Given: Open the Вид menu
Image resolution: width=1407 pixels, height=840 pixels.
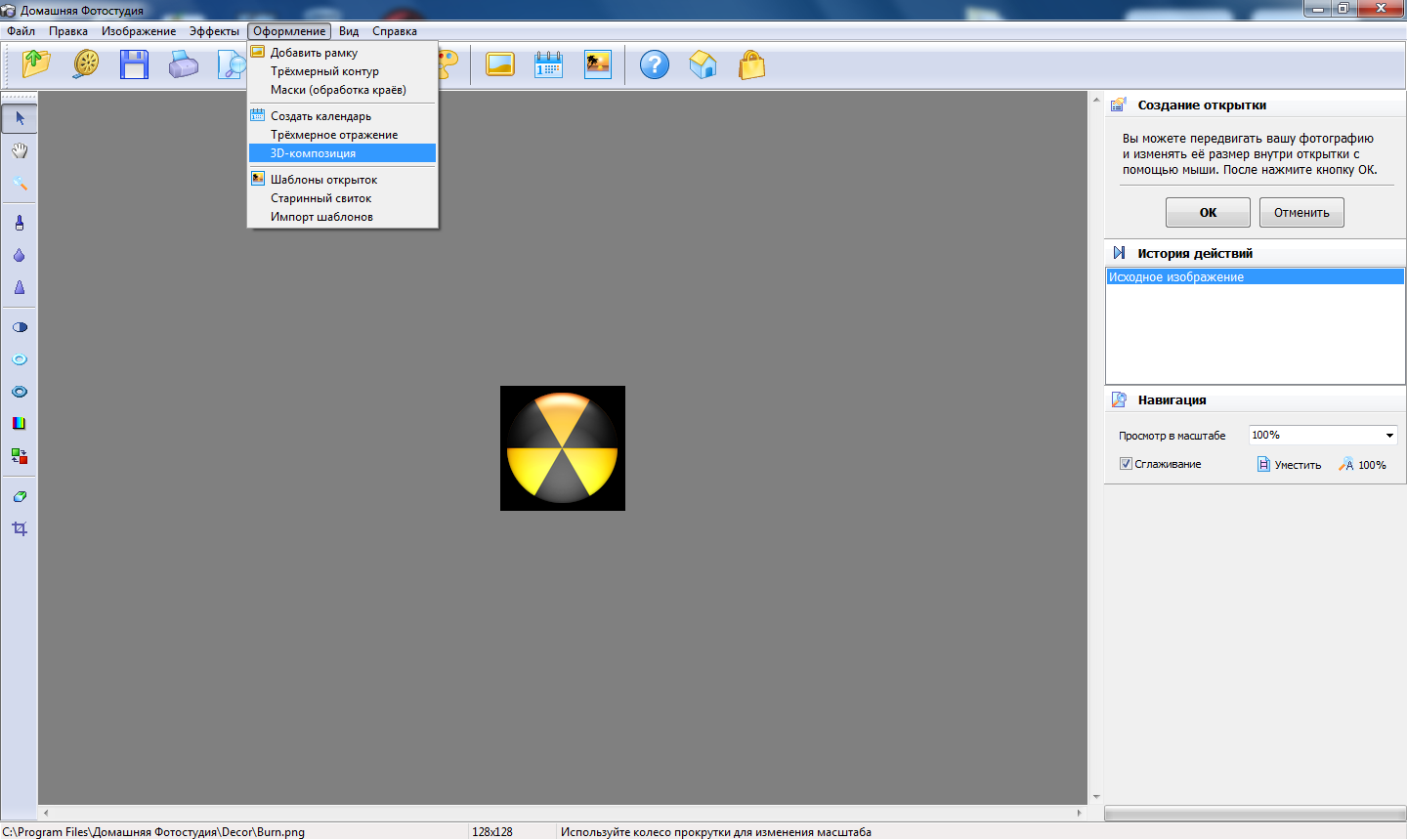Looking at the screenshot, I should coord(349,31).
